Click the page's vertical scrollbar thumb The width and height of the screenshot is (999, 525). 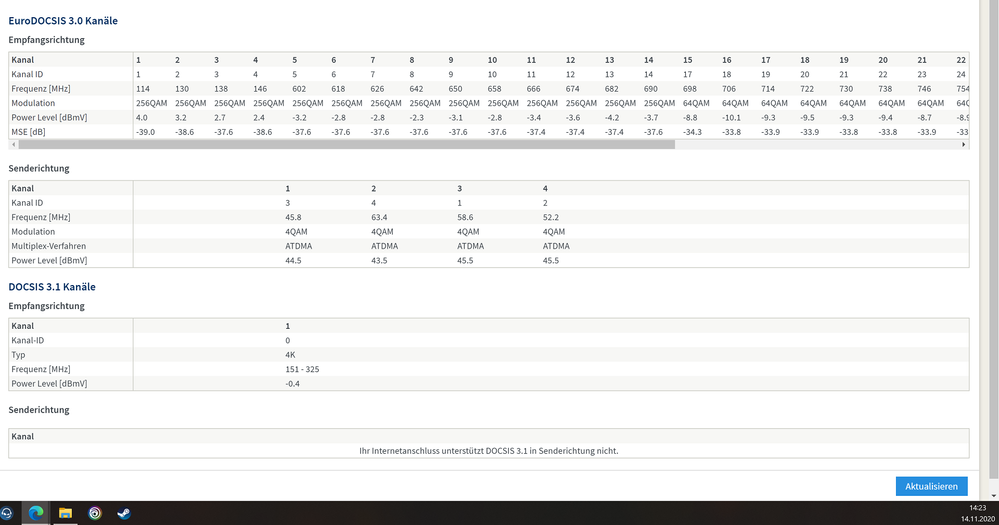994,239
